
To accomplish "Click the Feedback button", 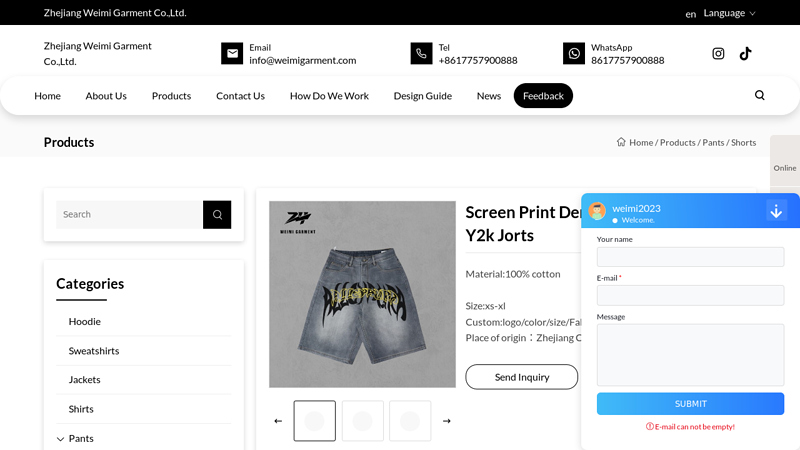I will click(543, 95).
